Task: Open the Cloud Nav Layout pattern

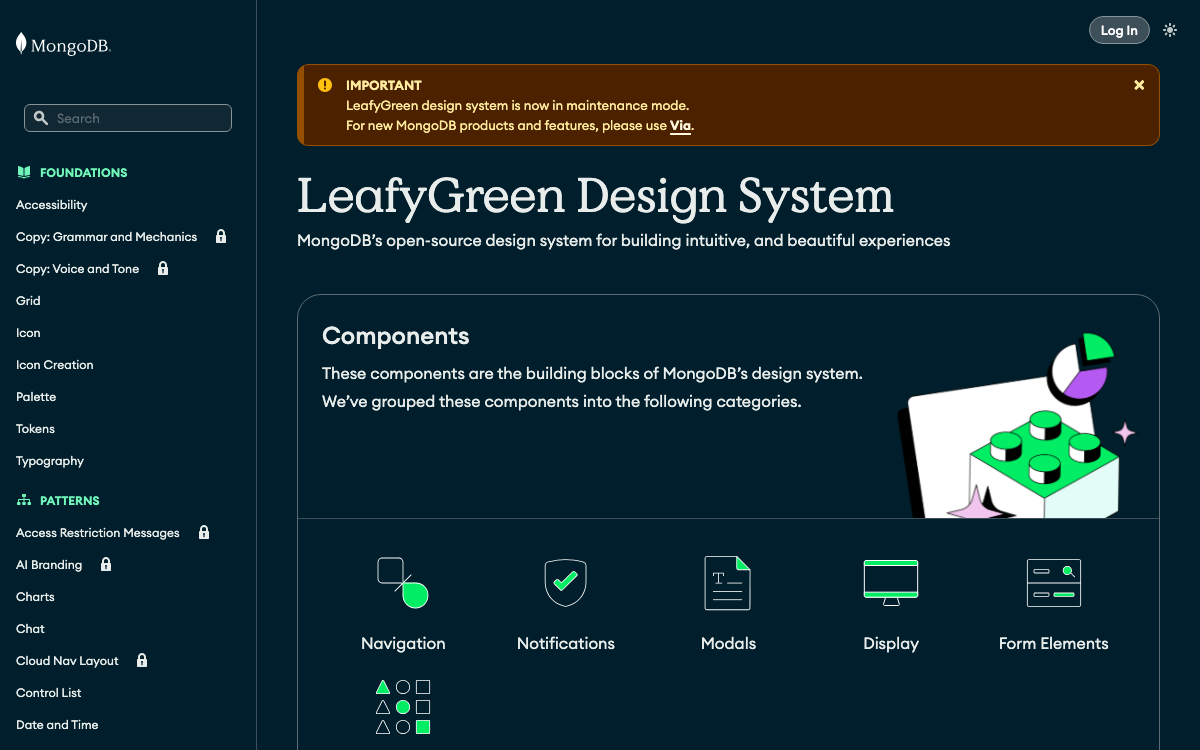Action: point(67,661)
